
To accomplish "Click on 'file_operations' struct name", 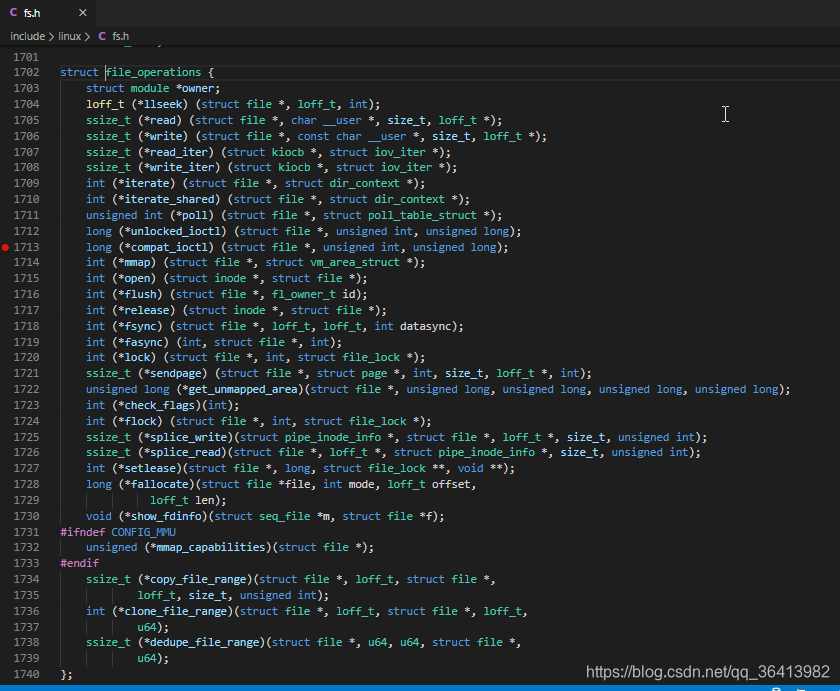I will pyautogui.click(x=153, y=72).
